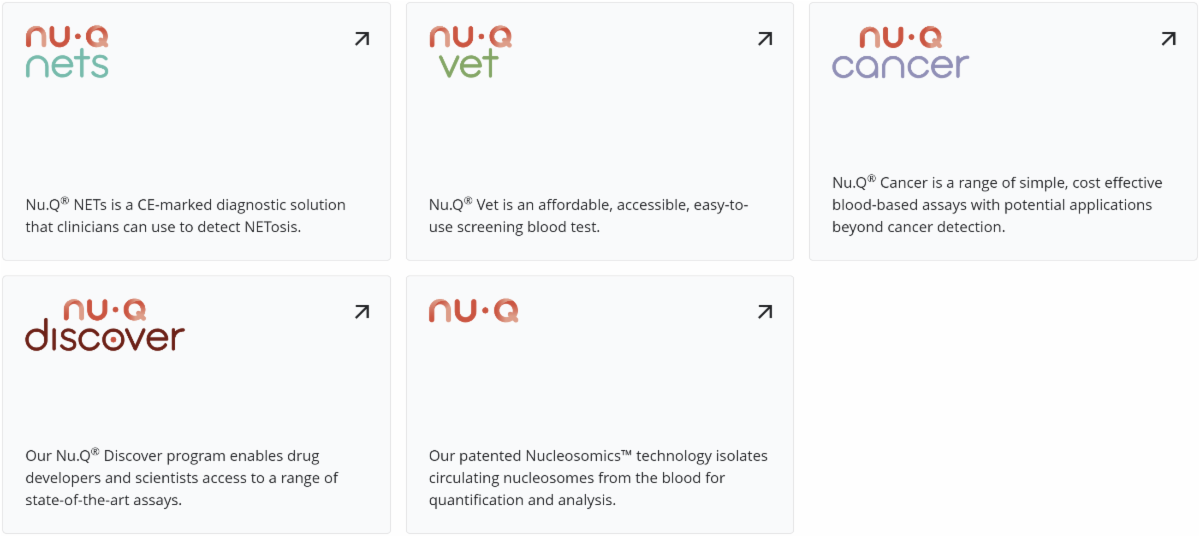Click the arrow icon on Nu.Q NETs card
The height and width of the screenshot is (537, 1200).
[x=362, y=39]
